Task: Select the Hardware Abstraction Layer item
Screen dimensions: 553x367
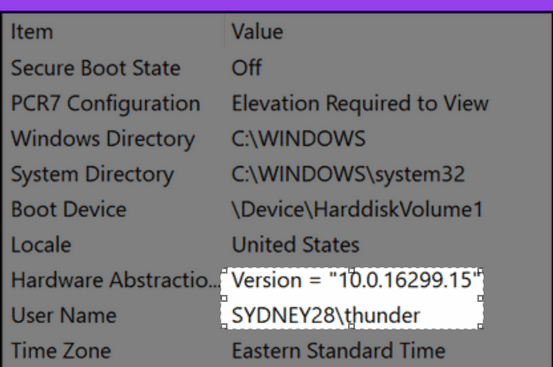Action: coord(115,280)
